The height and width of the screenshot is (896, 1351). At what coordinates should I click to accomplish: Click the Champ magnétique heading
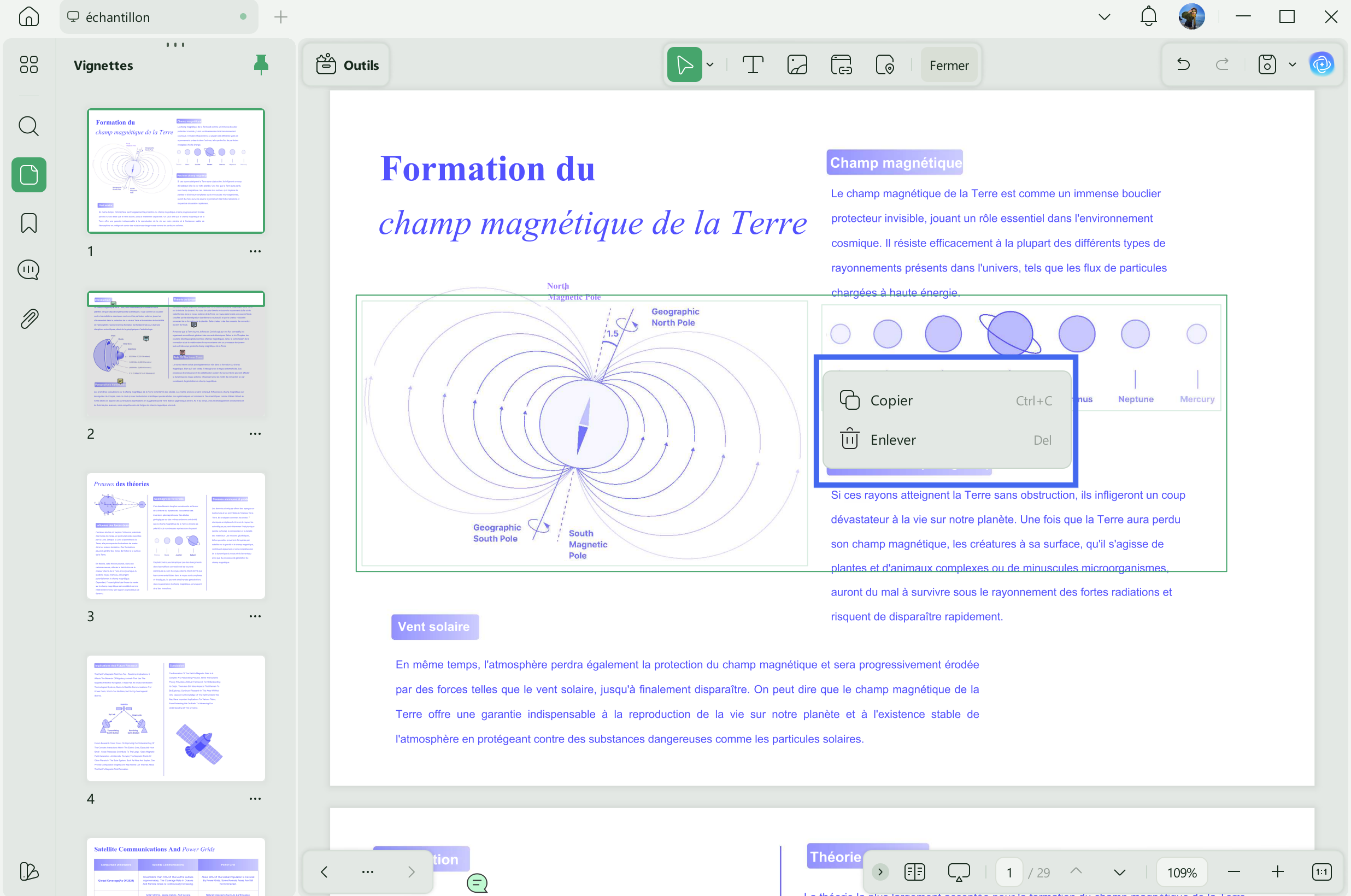tap(895, 162)
